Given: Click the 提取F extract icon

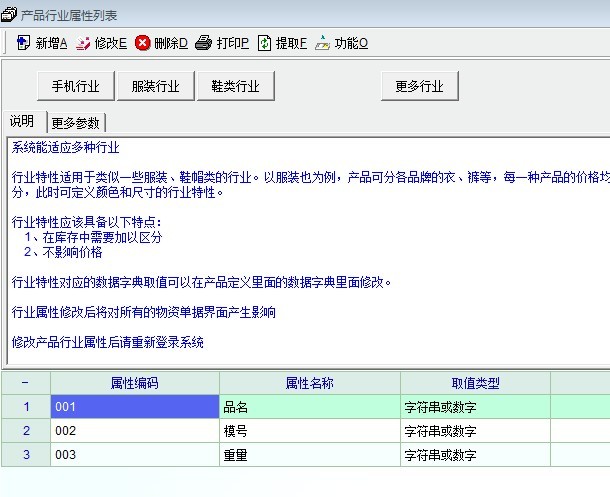Looking at the screenshot, I should (264, 43).
